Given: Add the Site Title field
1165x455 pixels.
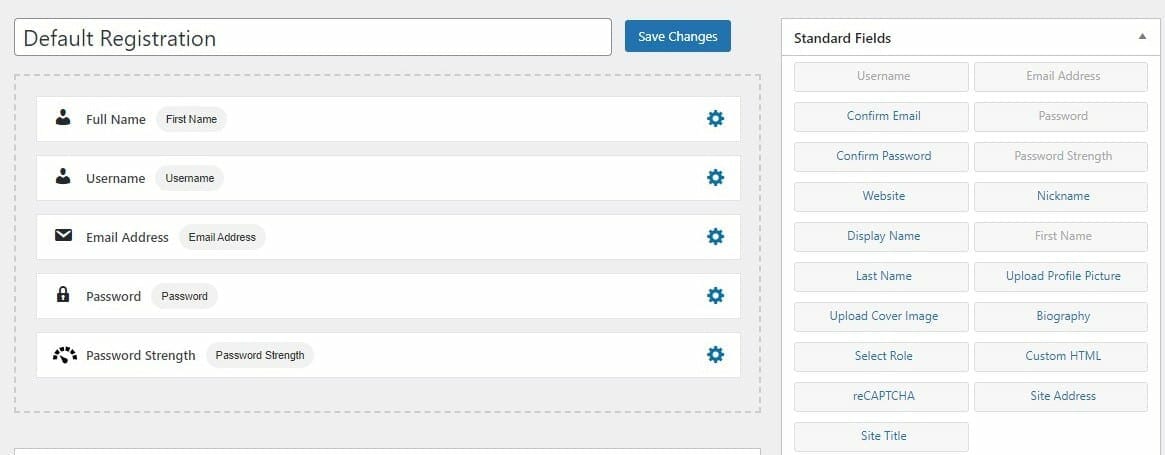Looking at the screenshot, I should point(881,436).
